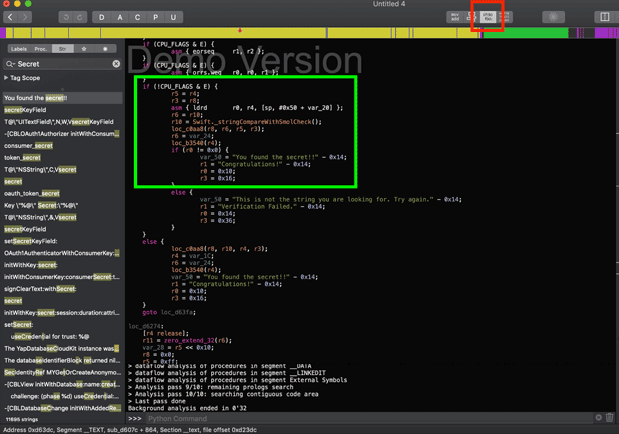Open search options magnifier dropdown
619x434 pixels.
pyautogui.click(x=10, y=64)
